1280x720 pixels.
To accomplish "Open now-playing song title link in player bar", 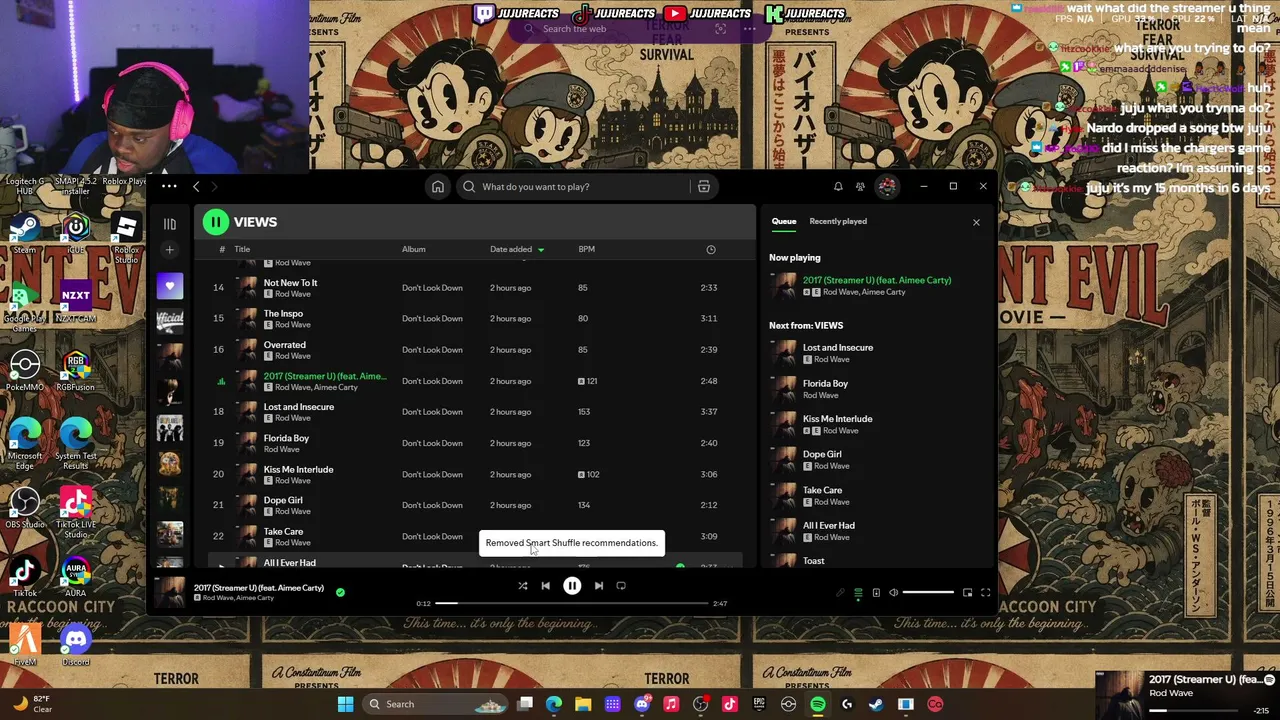I will pos(259,588).
